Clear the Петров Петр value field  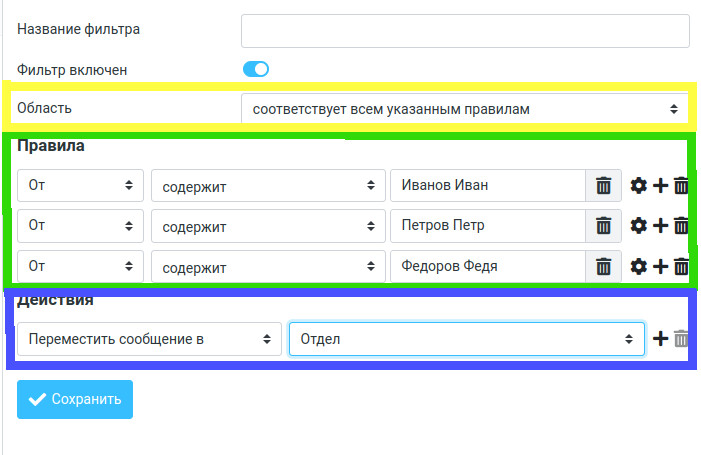click(603, 226)
